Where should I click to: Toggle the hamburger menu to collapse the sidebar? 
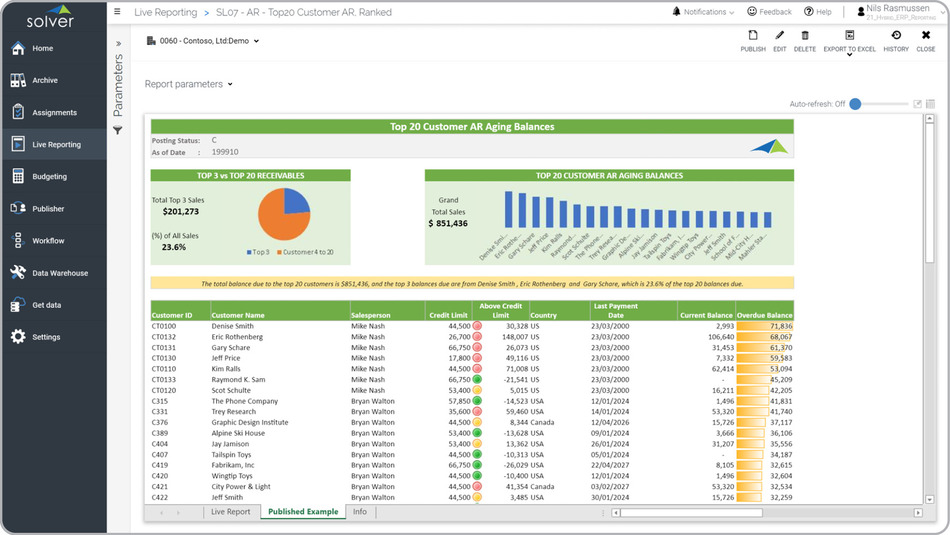click(117, 12)
